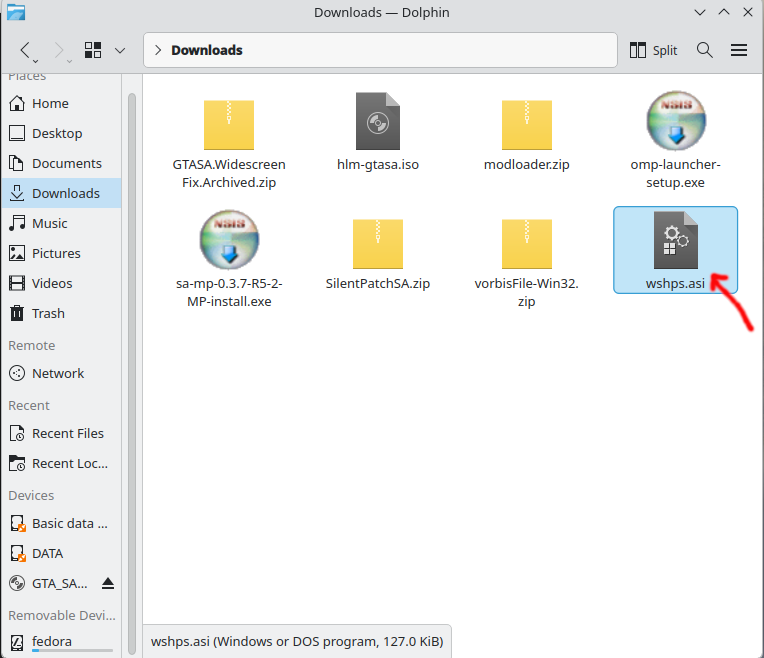Eject the GTA_SA disc
This screenshot has width=764, height=658.
tap(108, 583)
